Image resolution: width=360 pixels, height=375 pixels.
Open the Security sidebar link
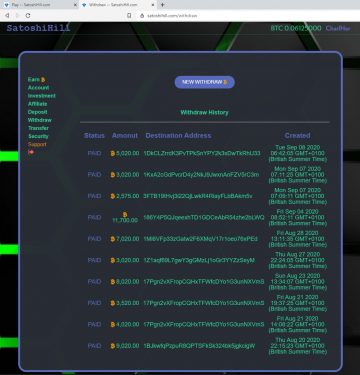tap(38, 136)
